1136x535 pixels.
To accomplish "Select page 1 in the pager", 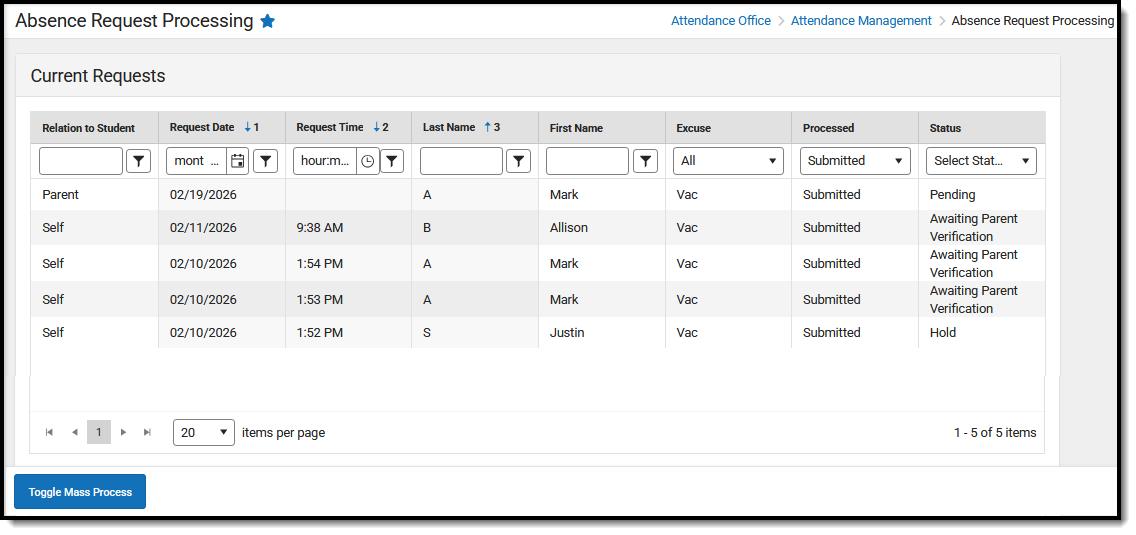I will [x=99, y=432].
